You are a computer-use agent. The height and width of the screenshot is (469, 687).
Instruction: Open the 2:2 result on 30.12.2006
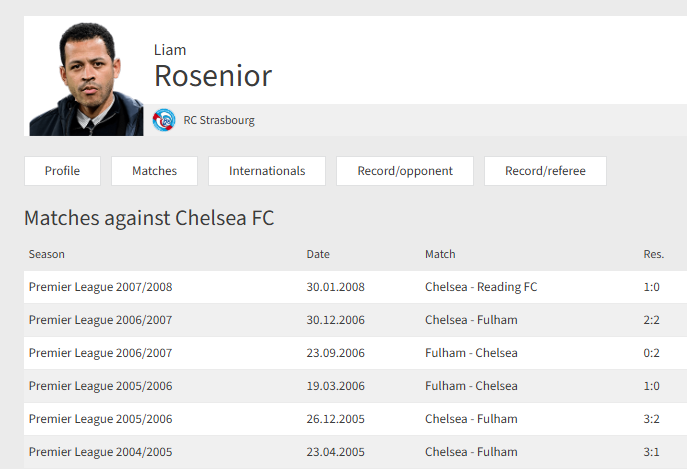point(651,320)
